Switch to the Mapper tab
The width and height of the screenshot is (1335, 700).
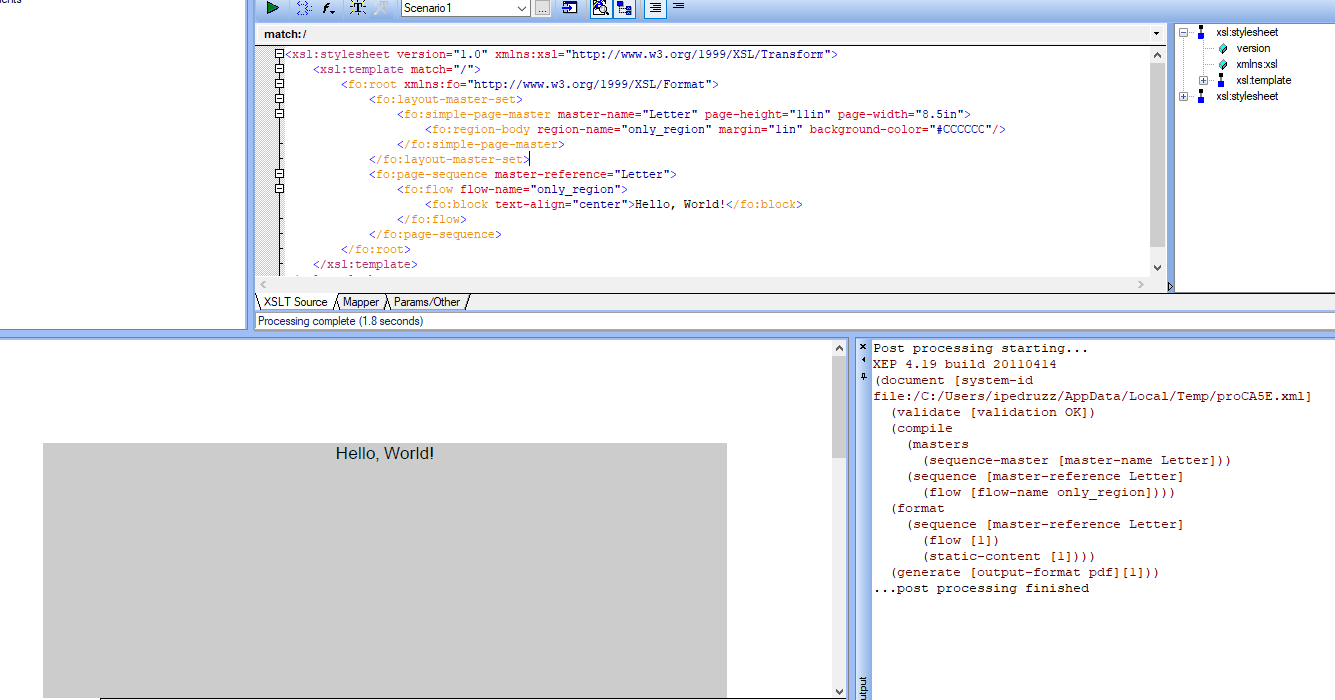(x=361, y=302)
